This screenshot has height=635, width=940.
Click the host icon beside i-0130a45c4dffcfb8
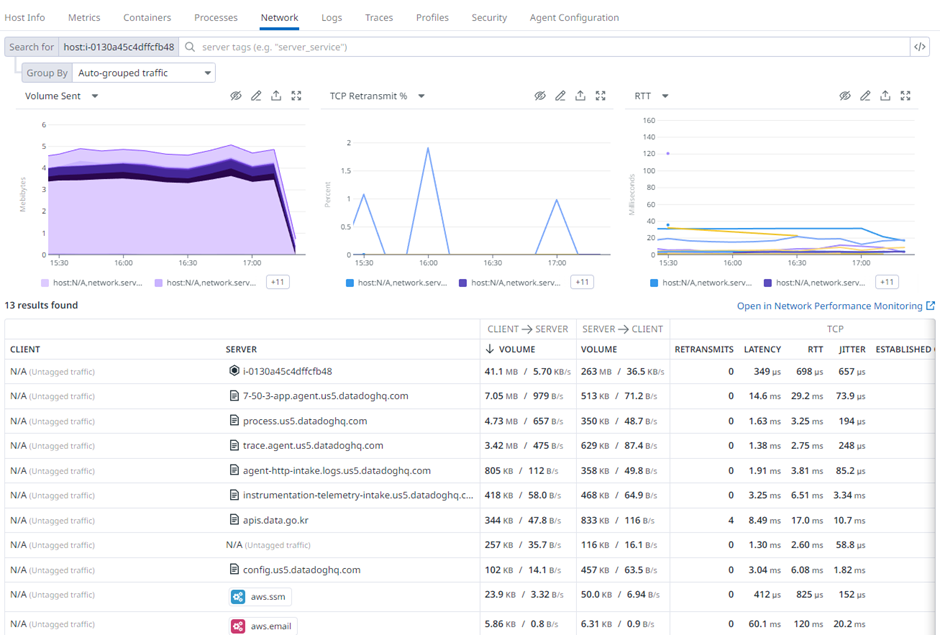(234, 371)
